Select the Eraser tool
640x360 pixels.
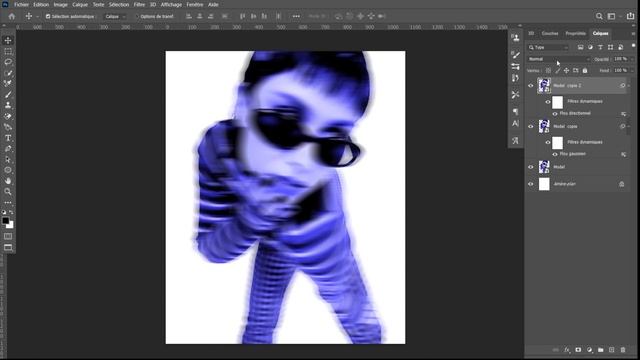click(x=8, y=116)
